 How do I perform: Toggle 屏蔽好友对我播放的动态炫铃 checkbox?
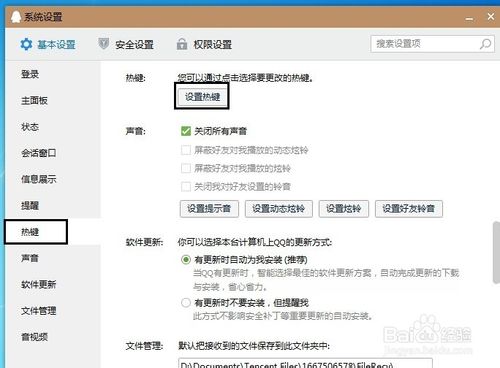tap(186, 150)
